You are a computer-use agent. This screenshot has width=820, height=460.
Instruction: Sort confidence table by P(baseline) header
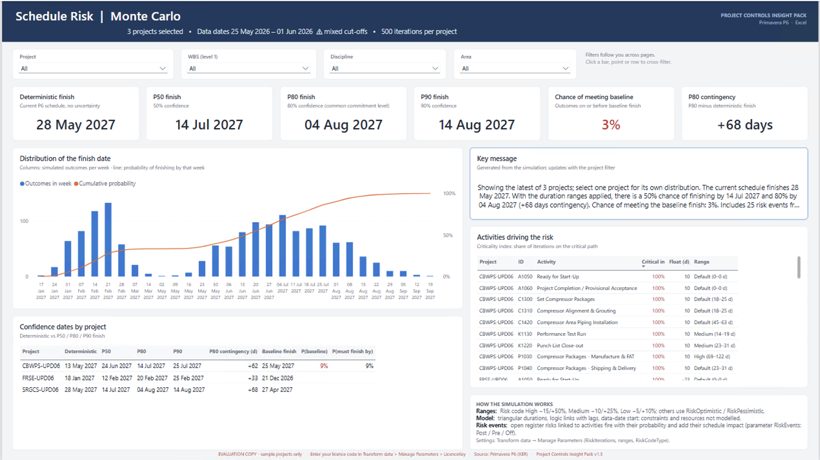tap(314, 352)
